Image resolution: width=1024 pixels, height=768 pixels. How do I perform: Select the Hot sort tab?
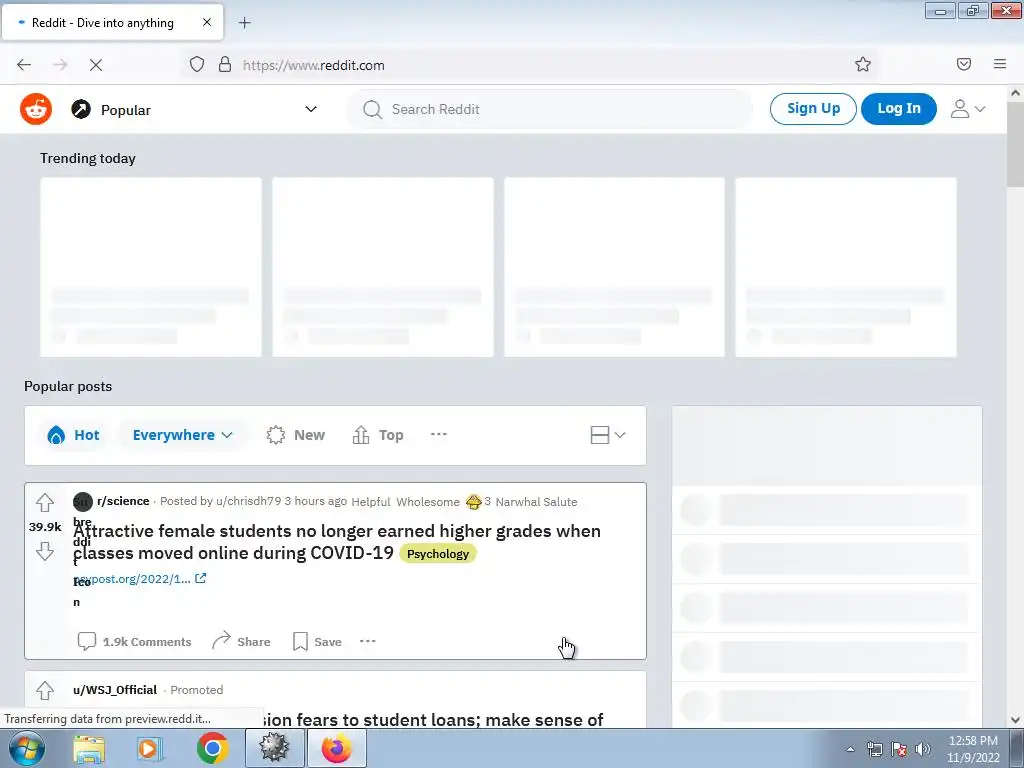(73, 435)
